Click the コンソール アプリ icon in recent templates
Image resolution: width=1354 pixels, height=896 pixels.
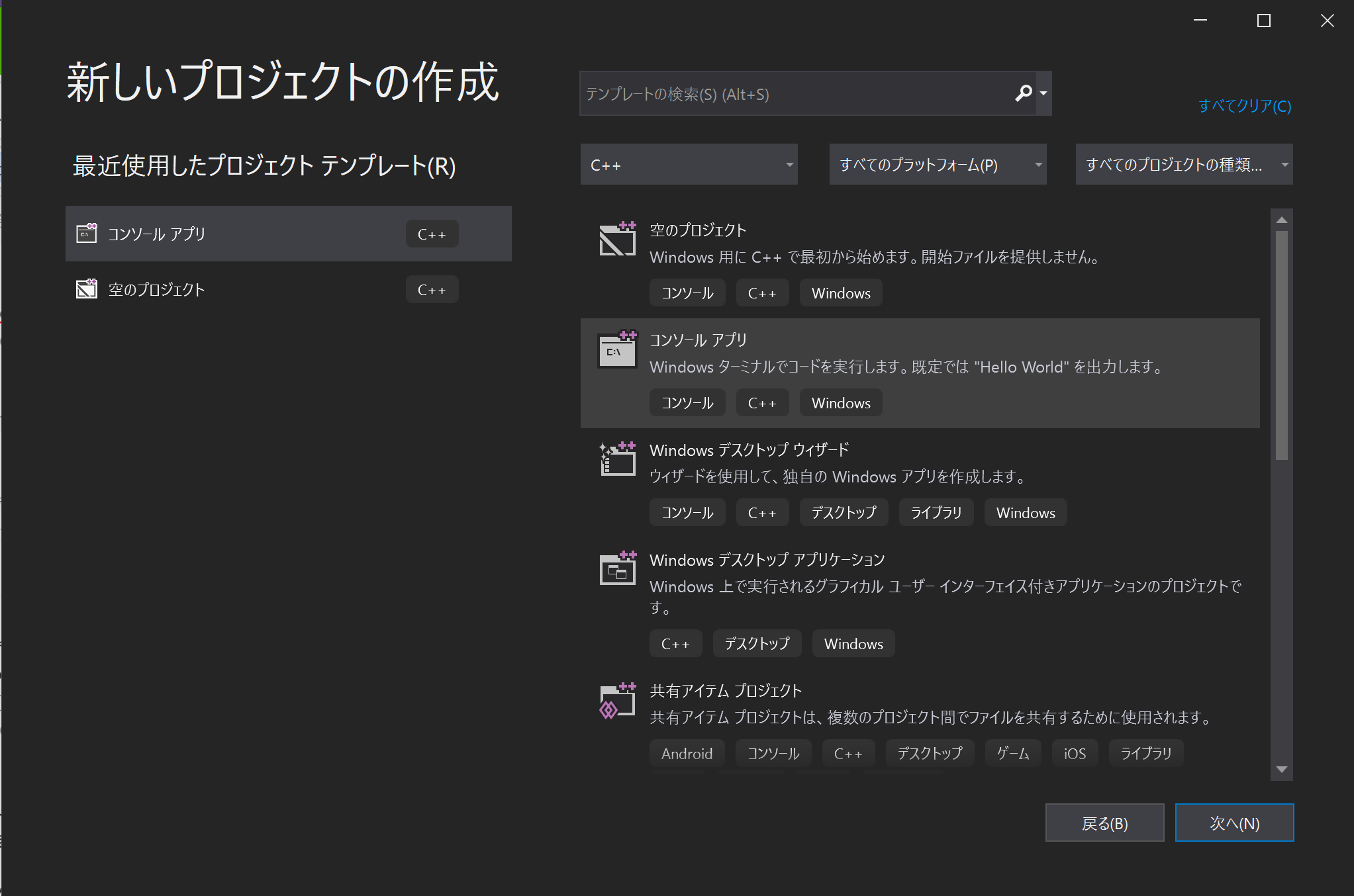(x=87, y=234)
